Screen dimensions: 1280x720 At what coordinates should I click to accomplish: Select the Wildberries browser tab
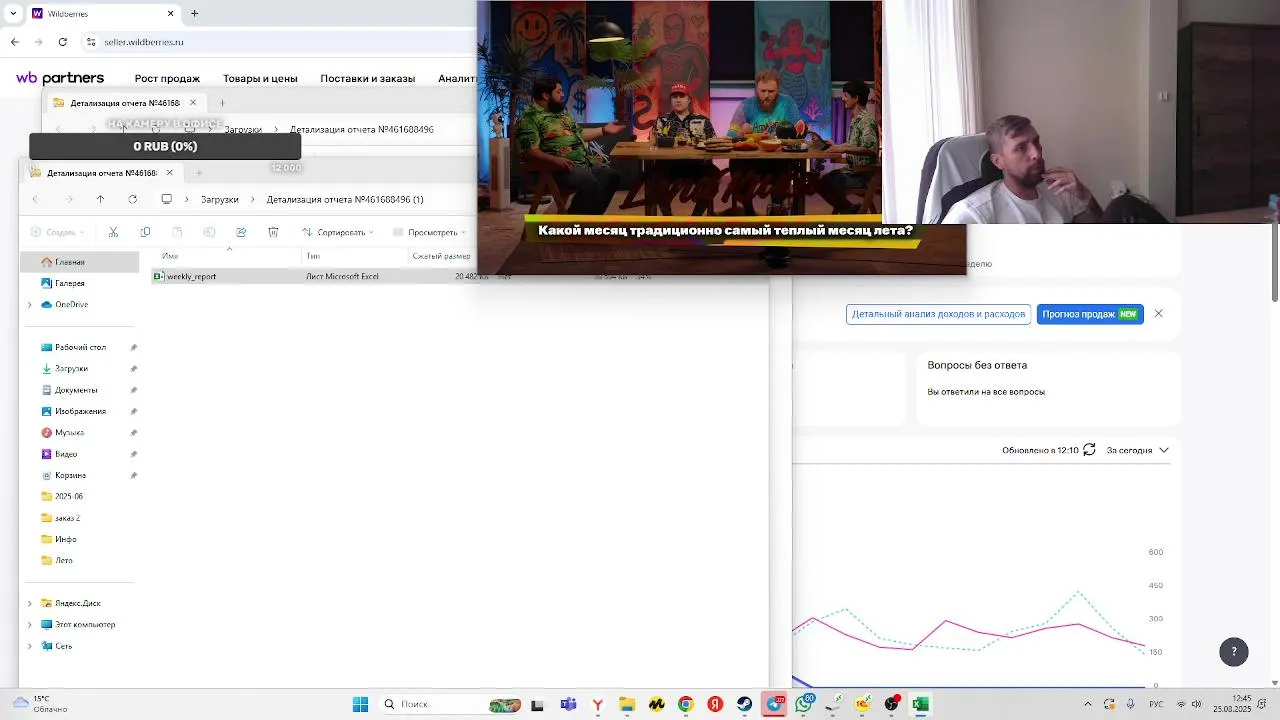click(x=103, y=14)
